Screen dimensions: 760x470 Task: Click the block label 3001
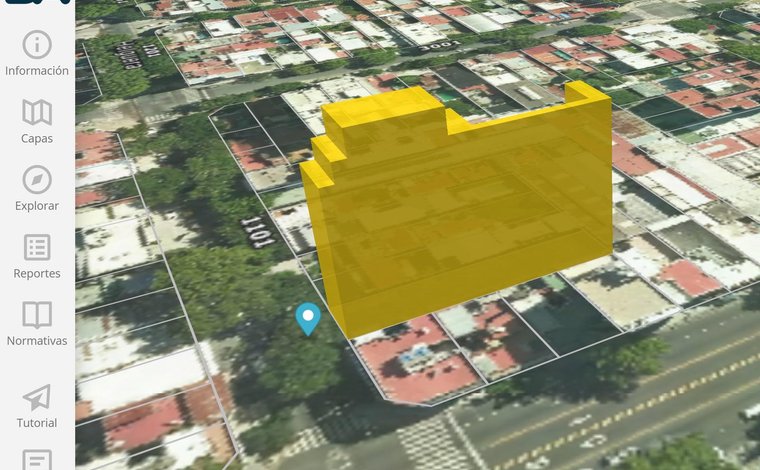[x=440, y=46]
